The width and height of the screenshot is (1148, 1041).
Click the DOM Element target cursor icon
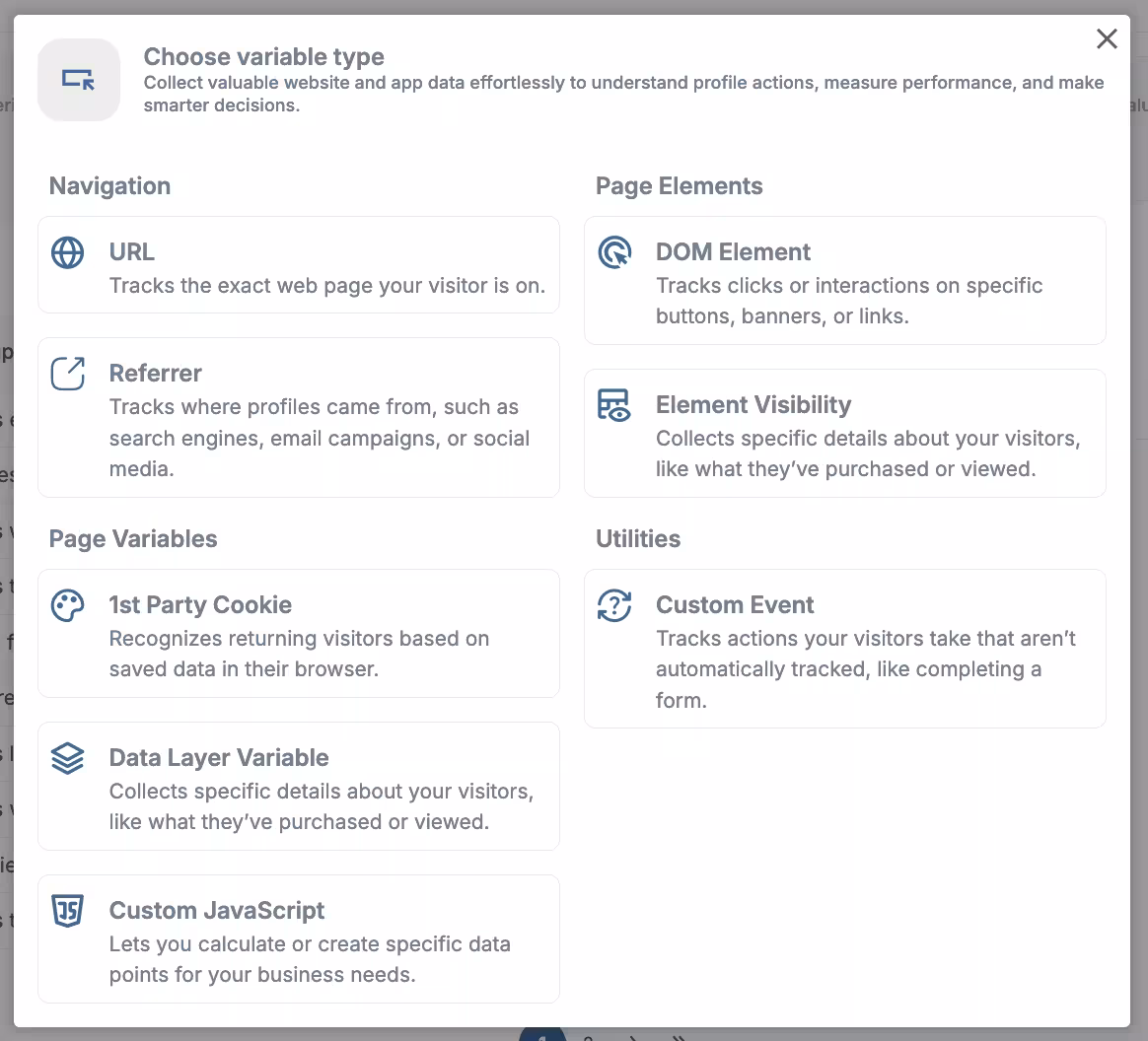point(613,252)
